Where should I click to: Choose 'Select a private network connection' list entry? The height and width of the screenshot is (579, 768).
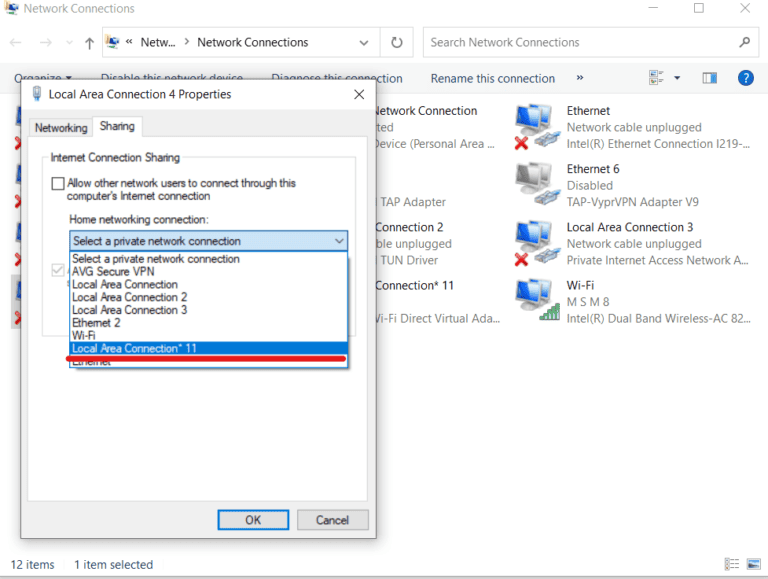[x=209, y=259]
